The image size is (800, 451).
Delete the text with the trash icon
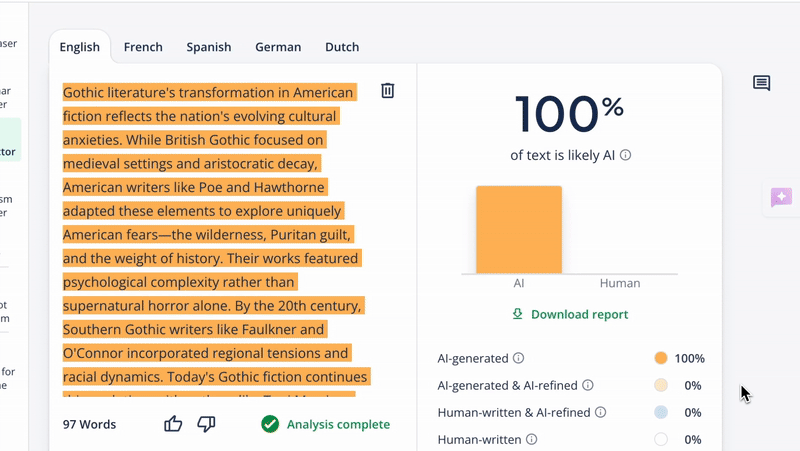point(387,91)
